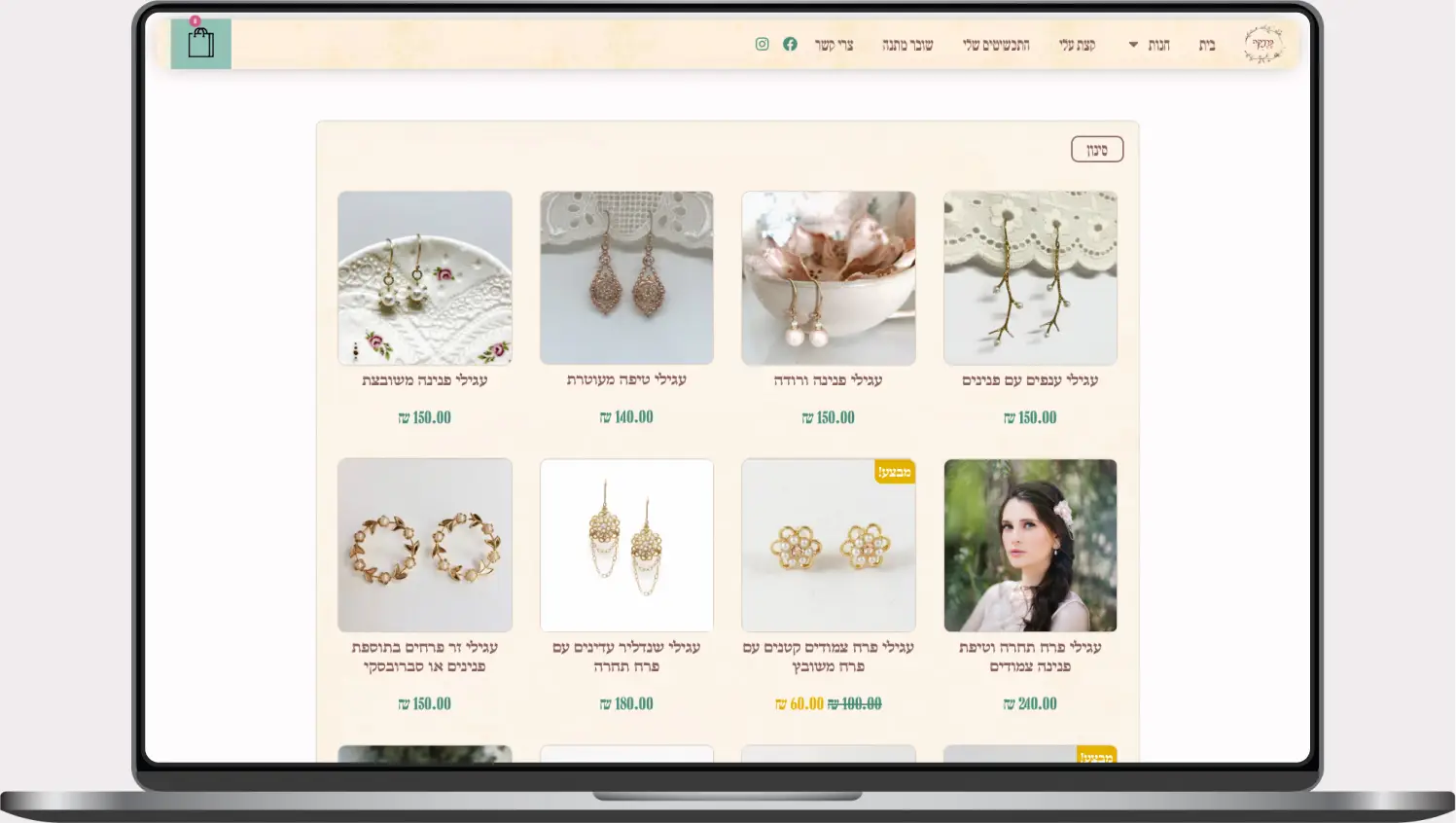Navigate to התכשיטים שלי
The image size is (1456, 823).
coord(996,45)
